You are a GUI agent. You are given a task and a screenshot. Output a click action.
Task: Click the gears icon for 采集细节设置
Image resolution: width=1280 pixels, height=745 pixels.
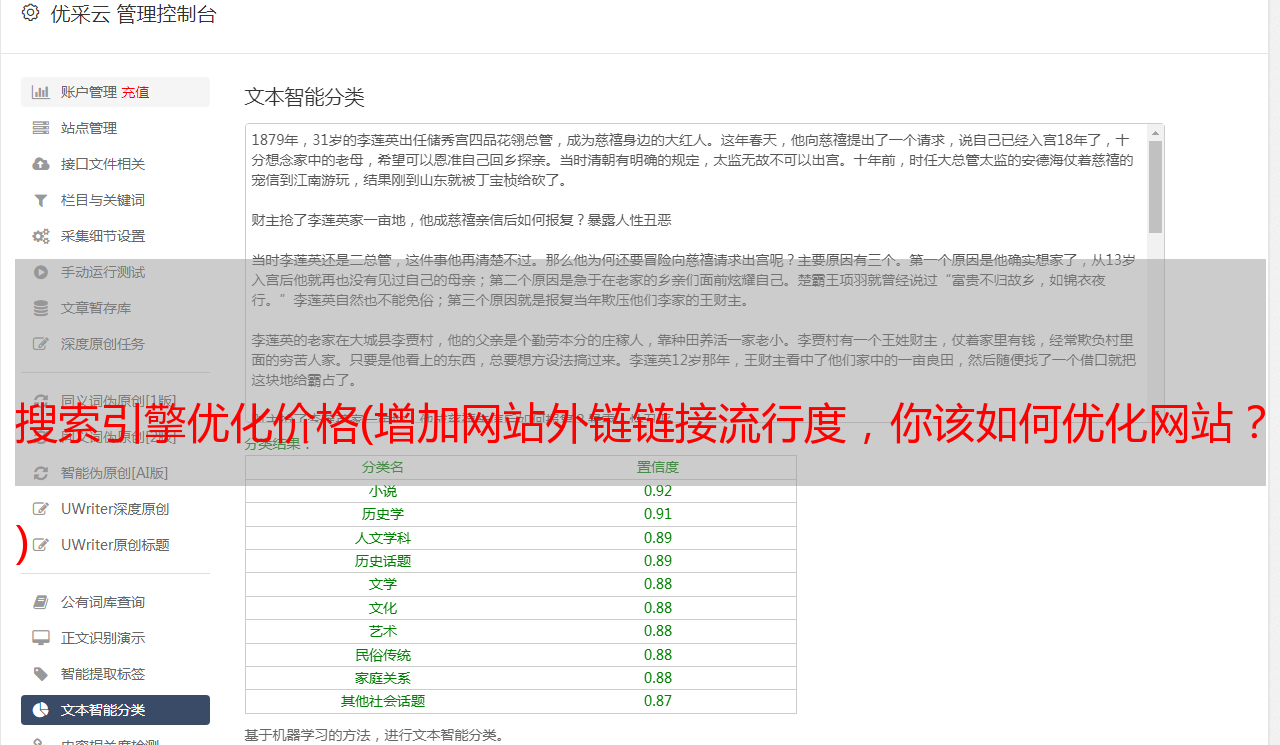click(x=41, y=236)
